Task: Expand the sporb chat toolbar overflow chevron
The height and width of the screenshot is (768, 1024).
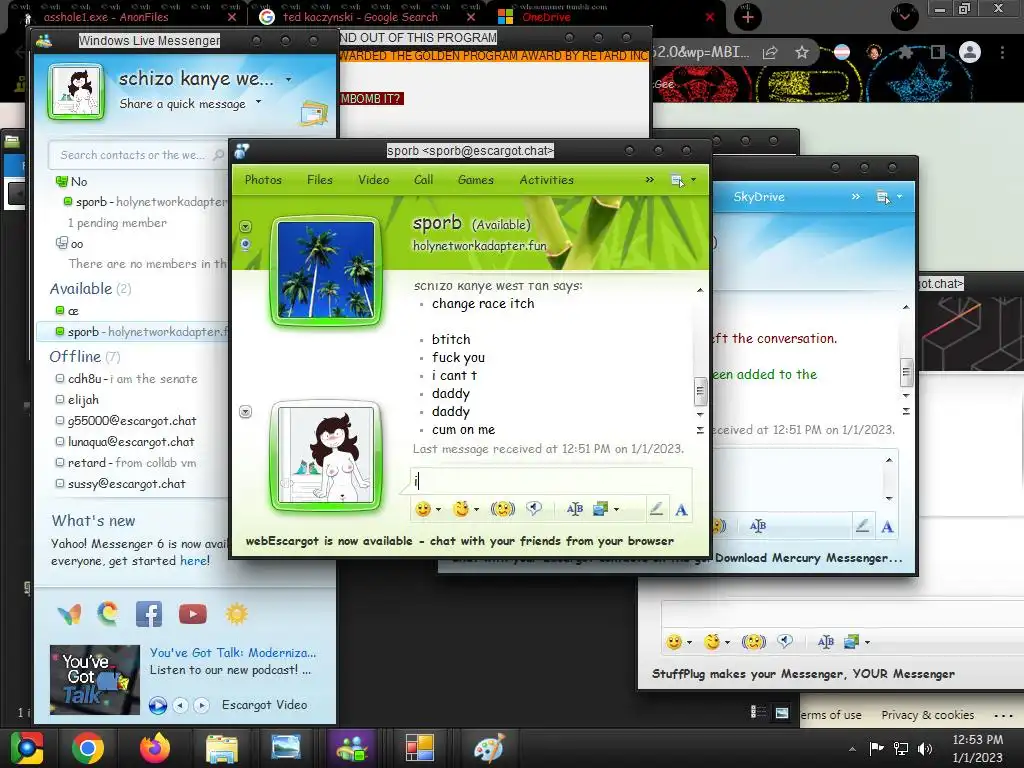Action: [650, 180]
